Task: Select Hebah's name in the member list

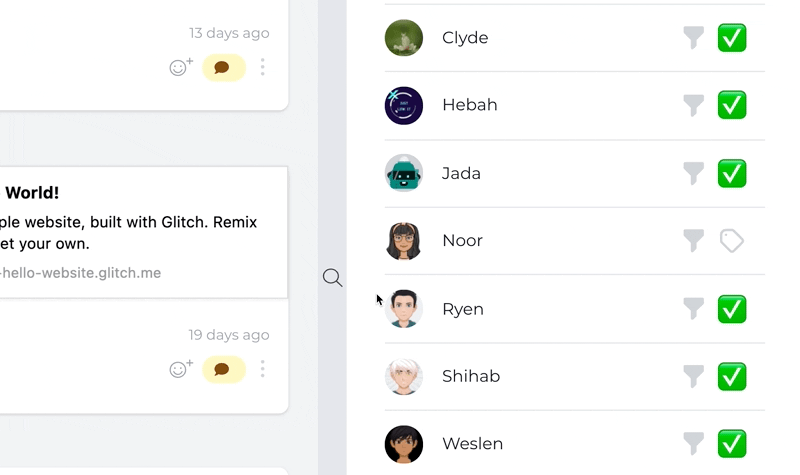Action: click(x=469, y=105)
